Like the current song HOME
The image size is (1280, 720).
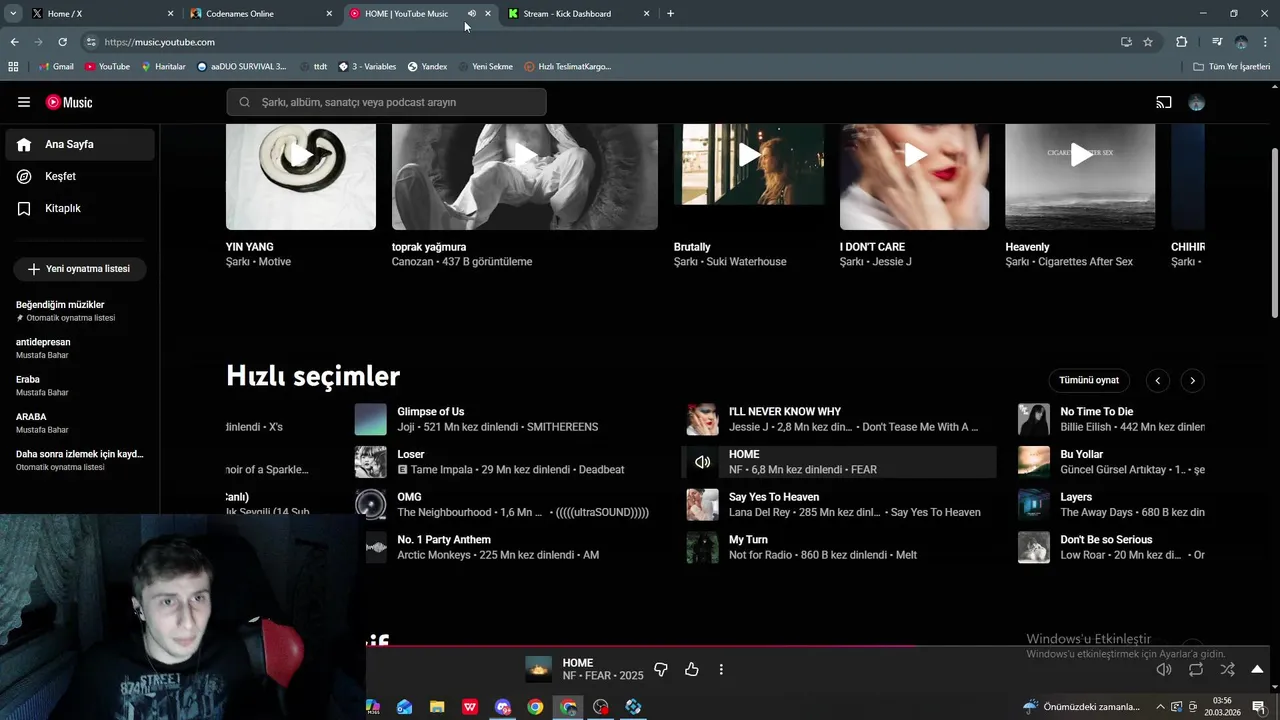(x=691, y=669)
